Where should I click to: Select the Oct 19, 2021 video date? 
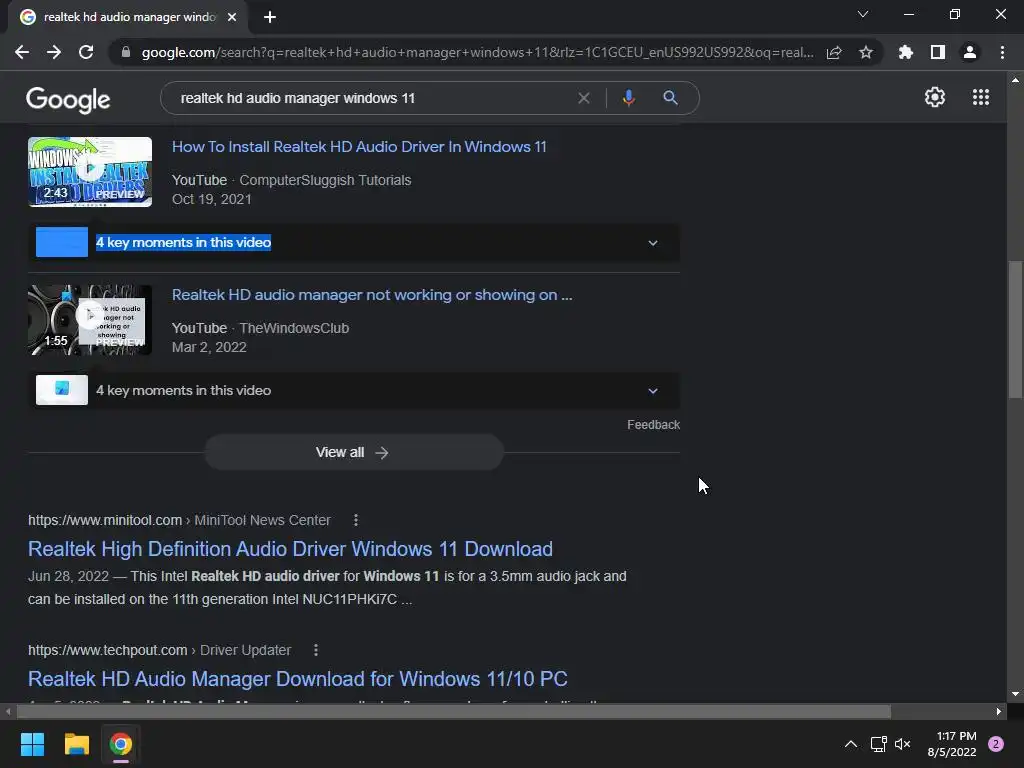click(212, 199)
